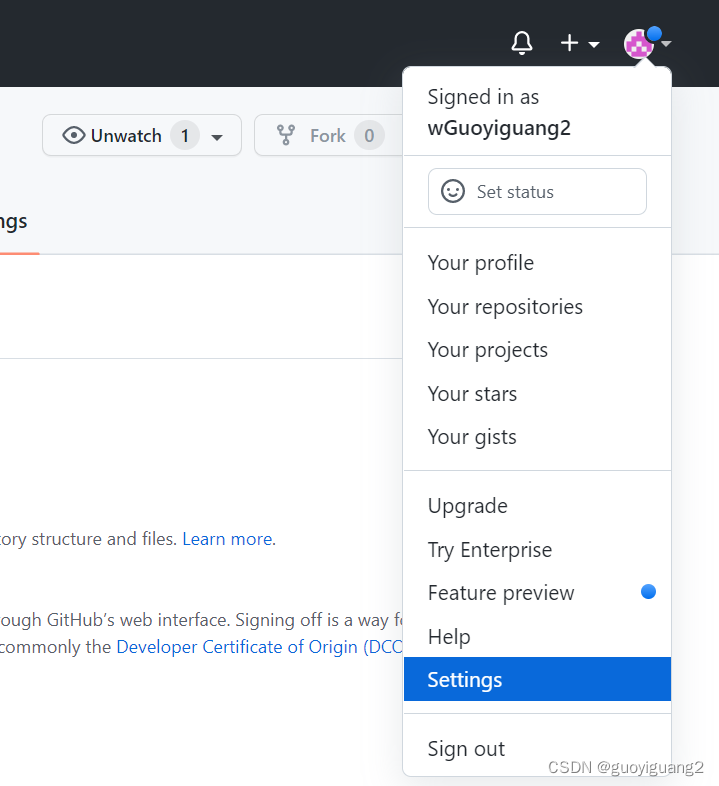Select Upgrade from menu
Screen dimensions: 719x786
[537, 506]
